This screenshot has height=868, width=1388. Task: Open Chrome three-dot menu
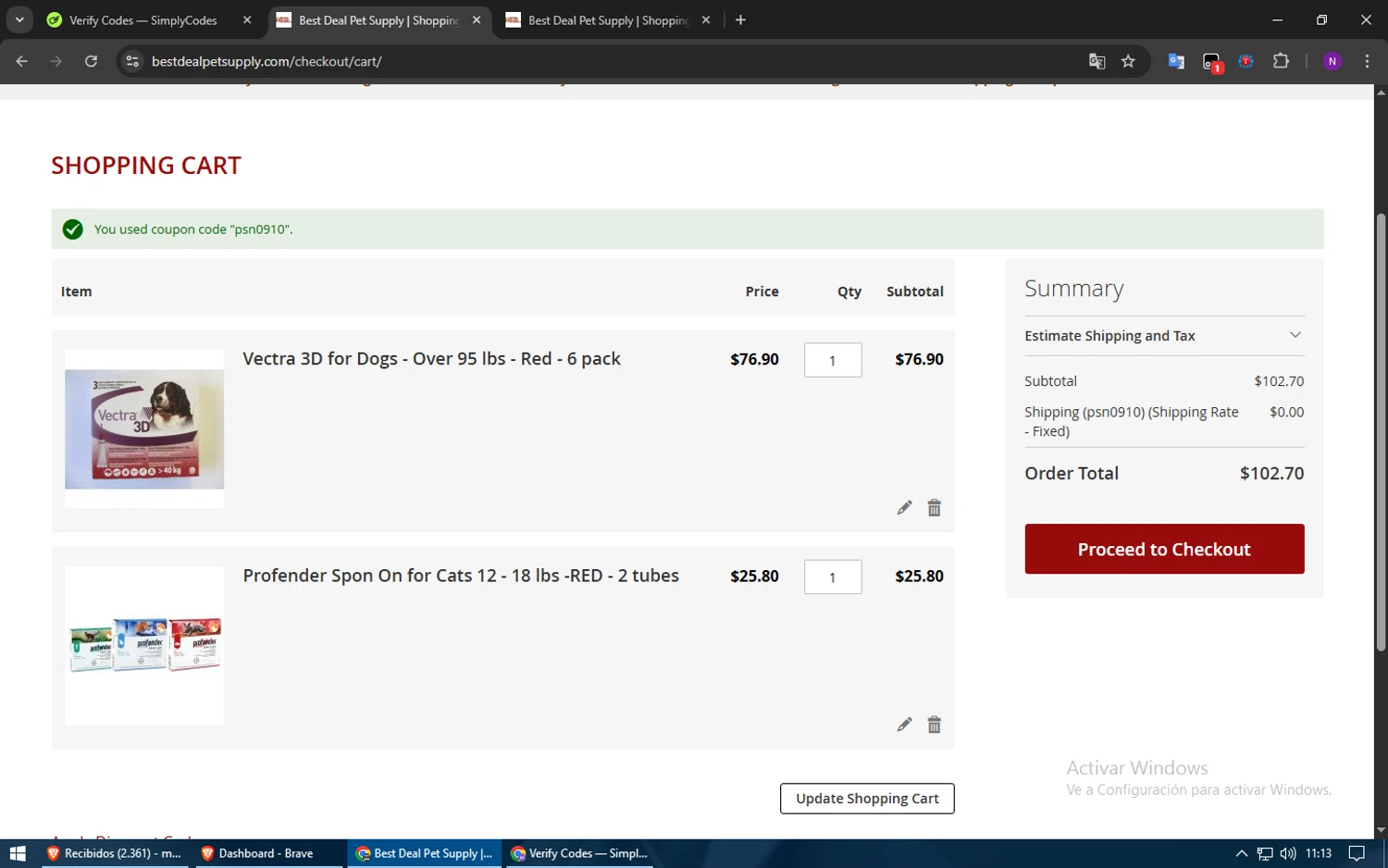tap(1367, 61)
